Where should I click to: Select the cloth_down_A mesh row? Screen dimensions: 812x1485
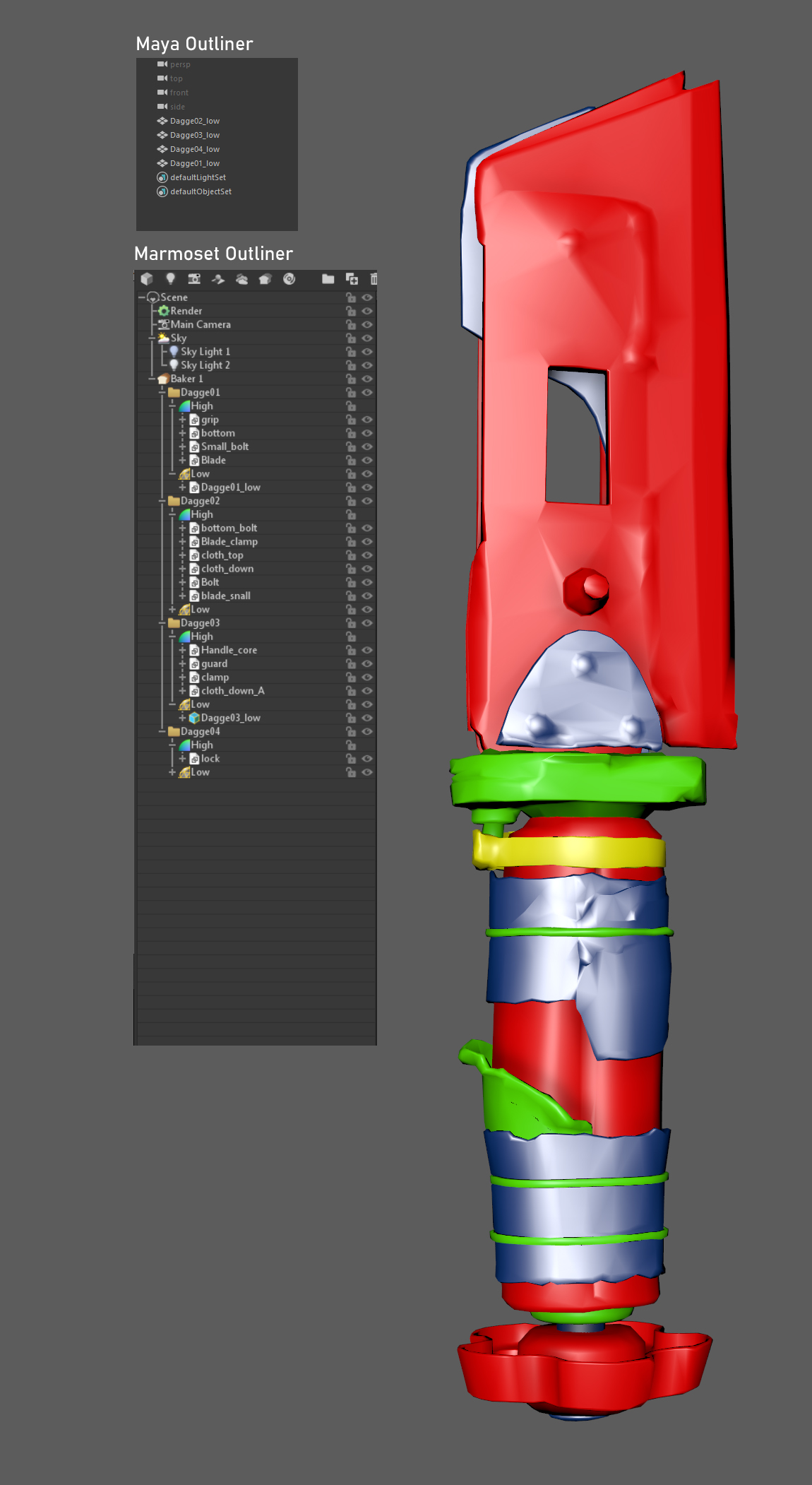click(256, 691)
